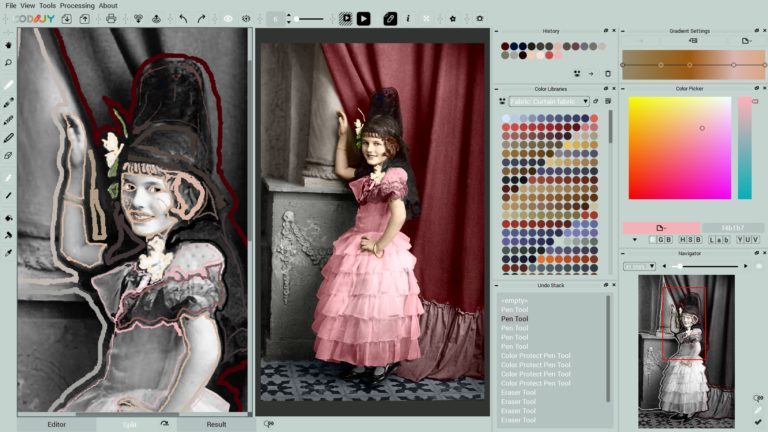Pick the Eraser tool in left toolbar
This screenshot has width=768, height=432.
(x=8, y=156)
